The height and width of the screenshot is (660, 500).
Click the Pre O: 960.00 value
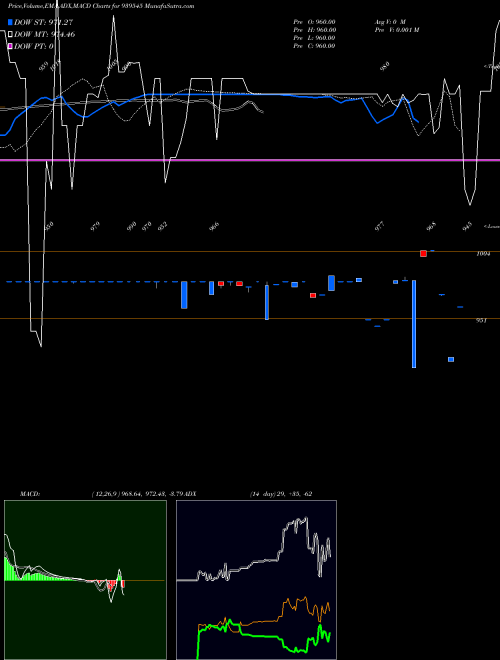pos(314,22)
